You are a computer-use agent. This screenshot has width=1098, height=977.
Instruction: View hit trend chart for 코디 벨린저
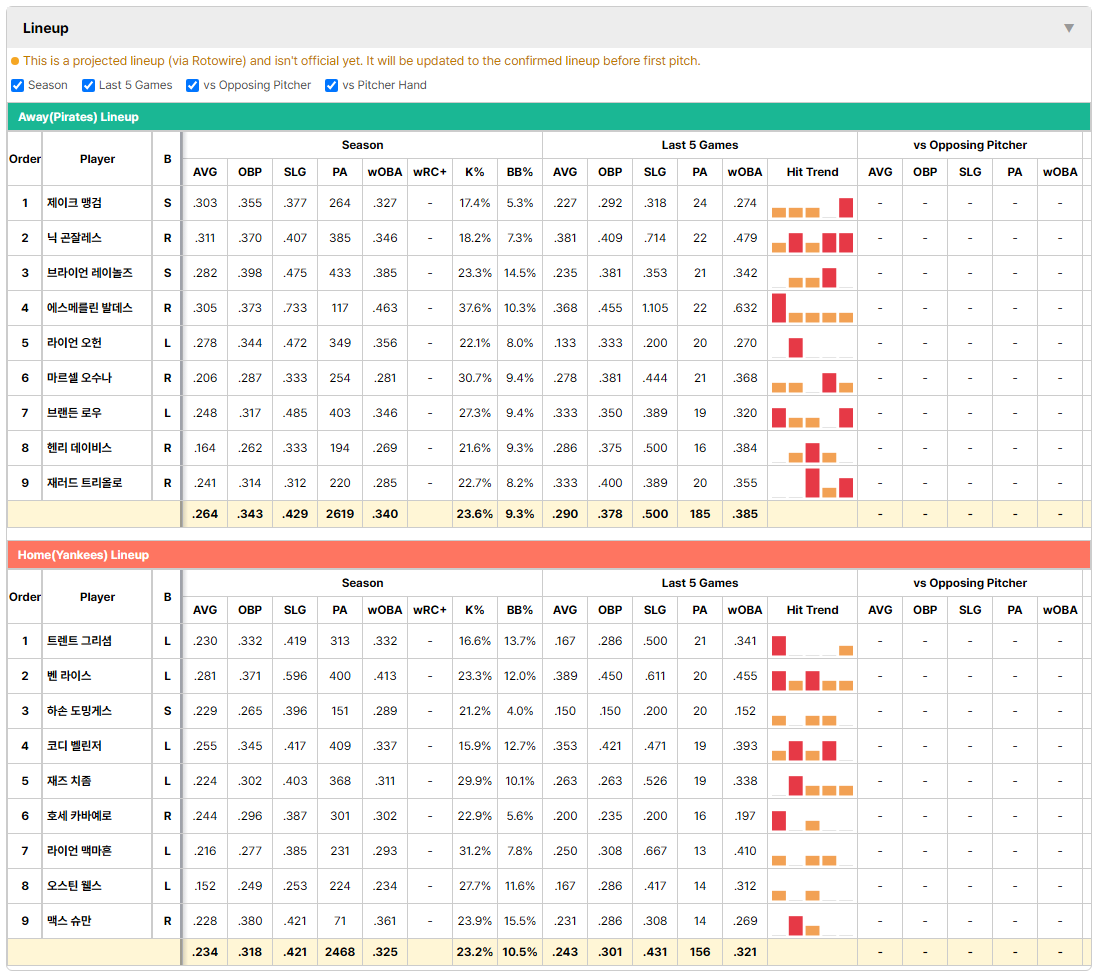click(x=812, y=747)
